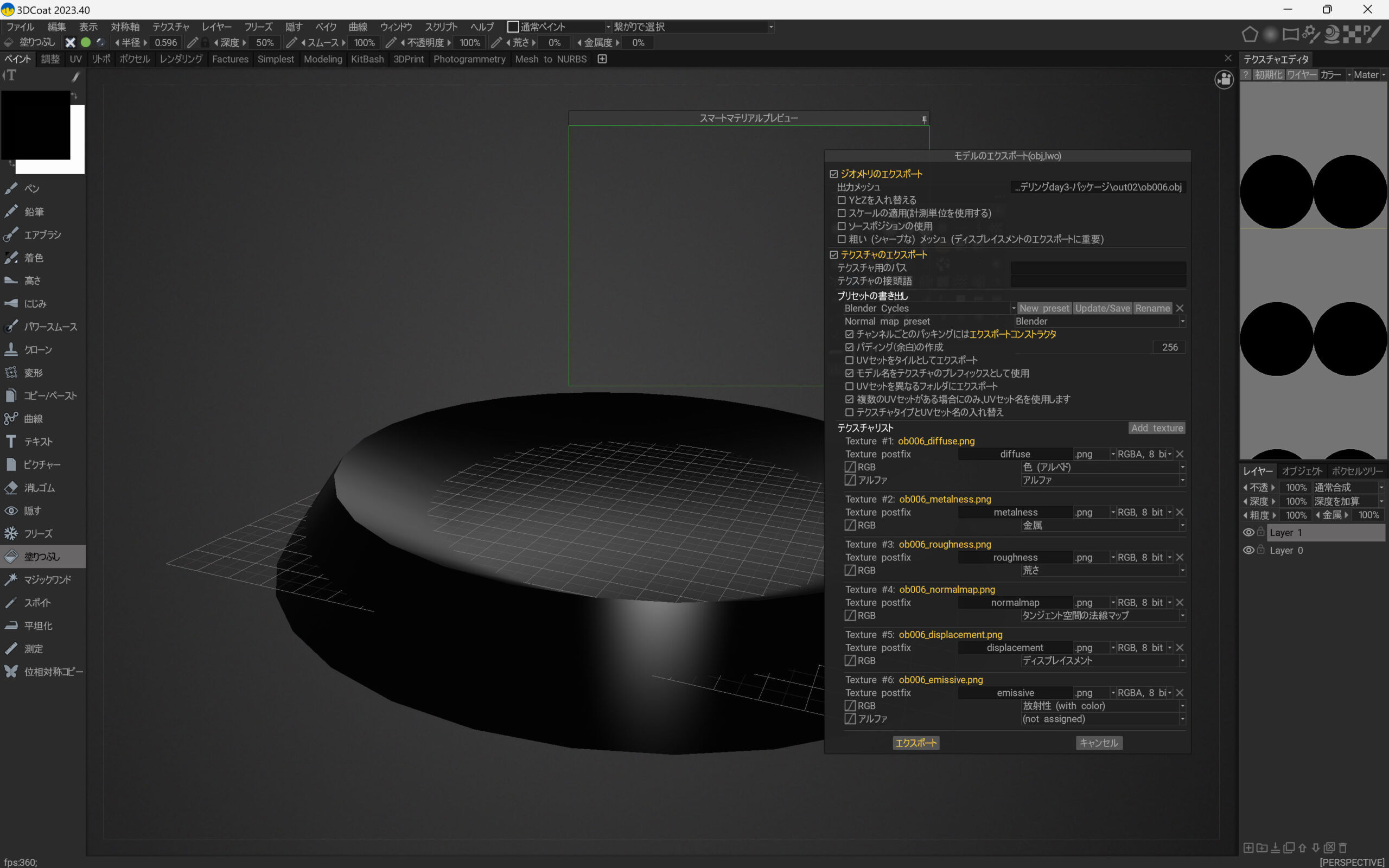Select the 消しゴム eraser tool
The width and height of the screenshot is (1389, 868).
(x=39, y=487)
